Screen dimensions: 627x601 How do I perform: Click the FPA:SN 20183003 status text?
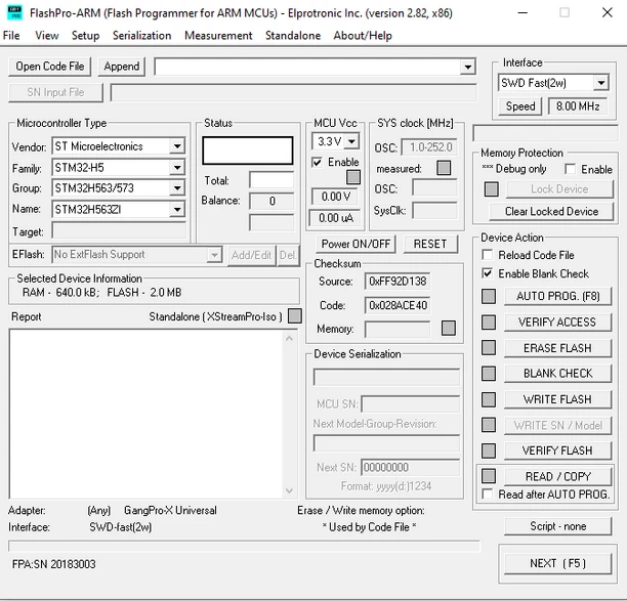(x=54, y=564)
